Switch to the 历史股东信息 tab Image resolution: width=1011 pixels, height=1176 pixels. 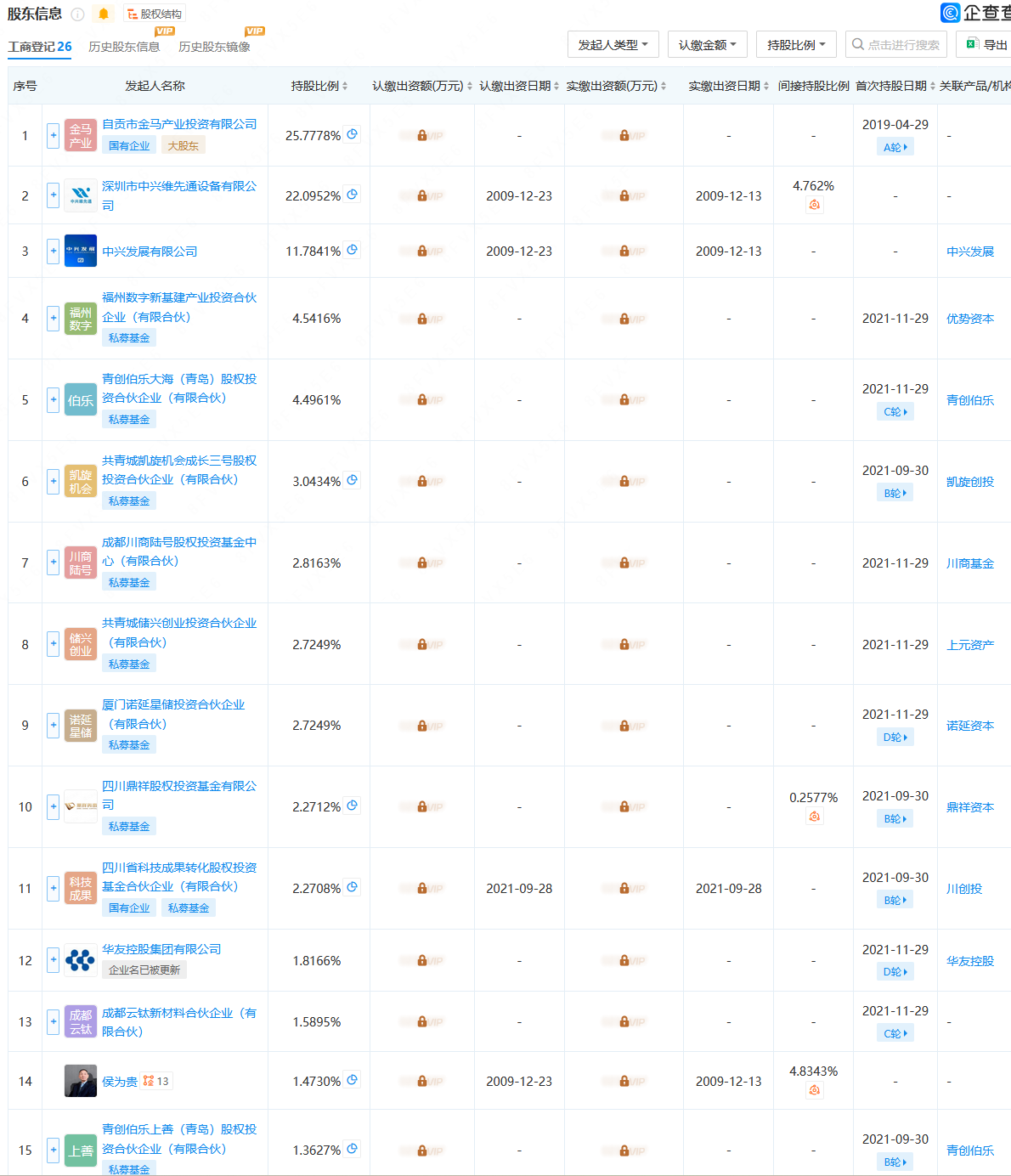(124, 47)
